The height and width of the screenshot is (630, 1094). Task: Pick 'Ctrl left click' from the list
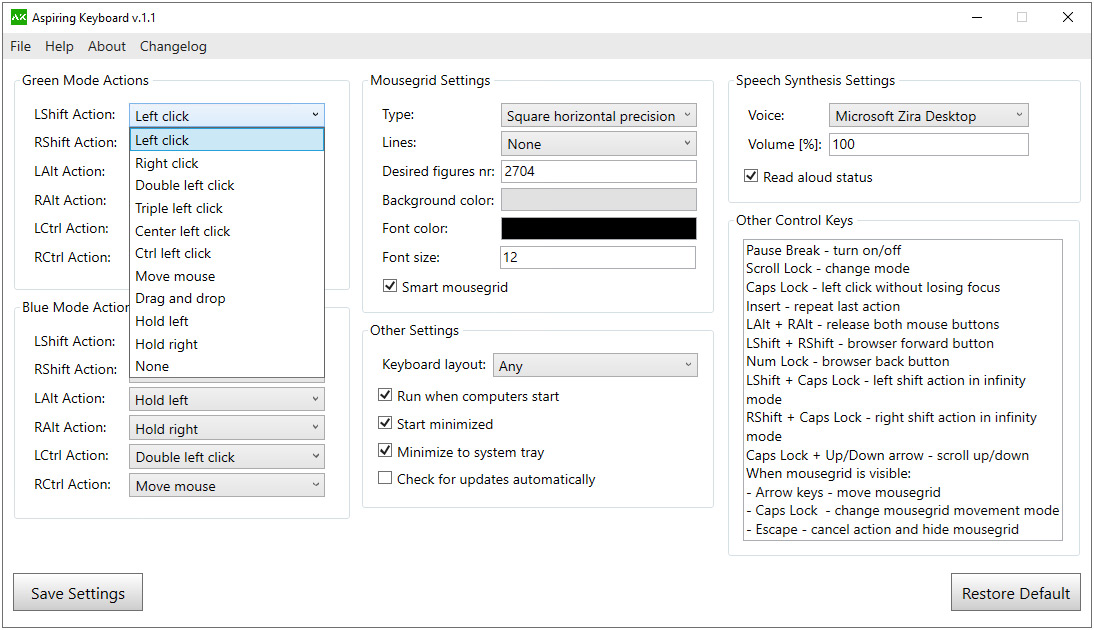coord(227,253)
